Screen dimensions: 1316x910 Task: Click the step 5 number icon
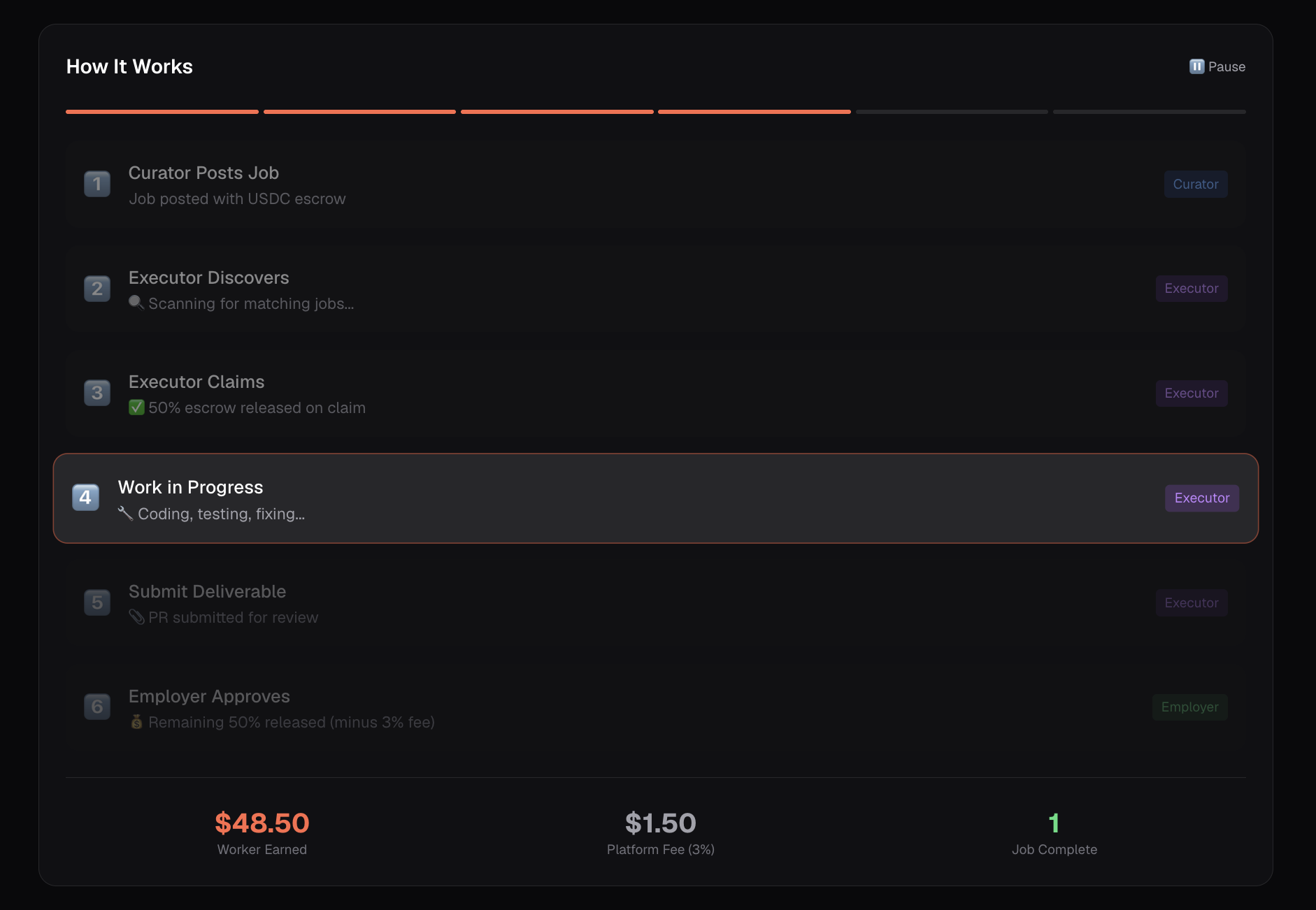click(97, 602)
